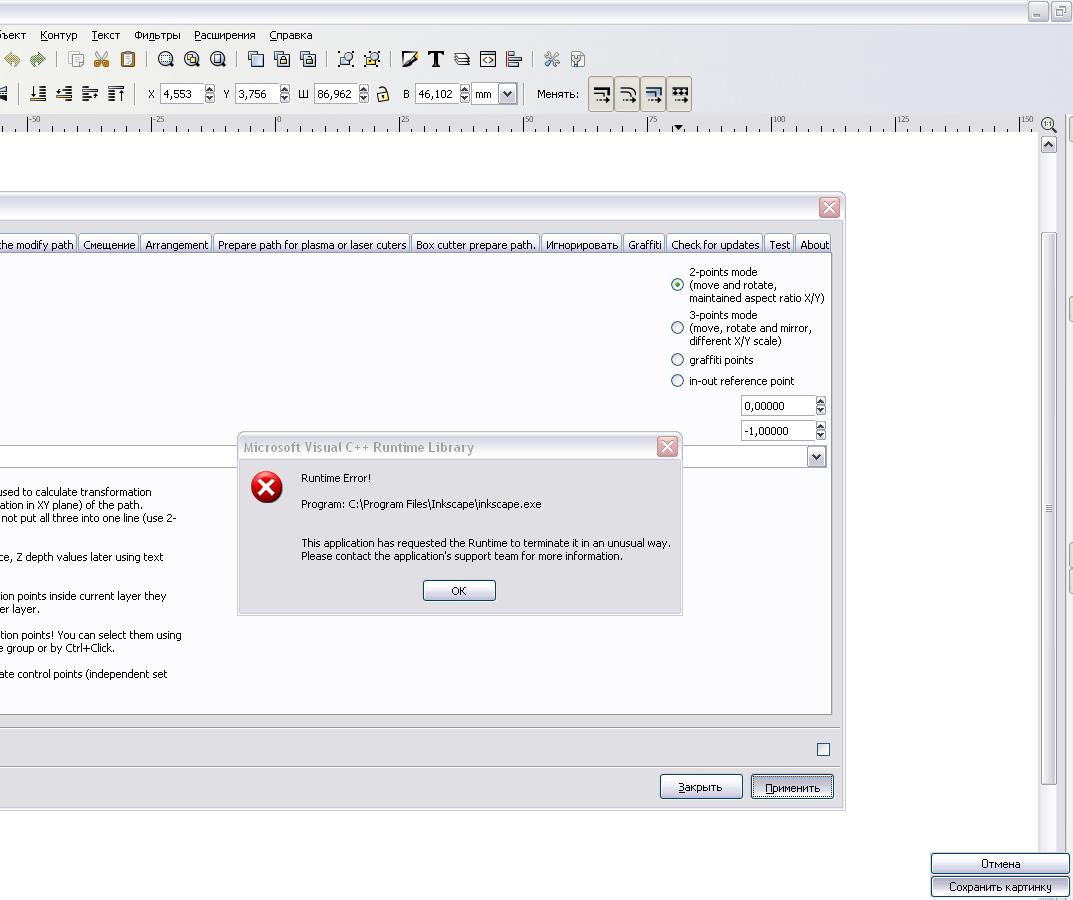This screenshot has width=1073, height=900.
Task: Zoom to fit drawing icon
Action: click(192, 60)
